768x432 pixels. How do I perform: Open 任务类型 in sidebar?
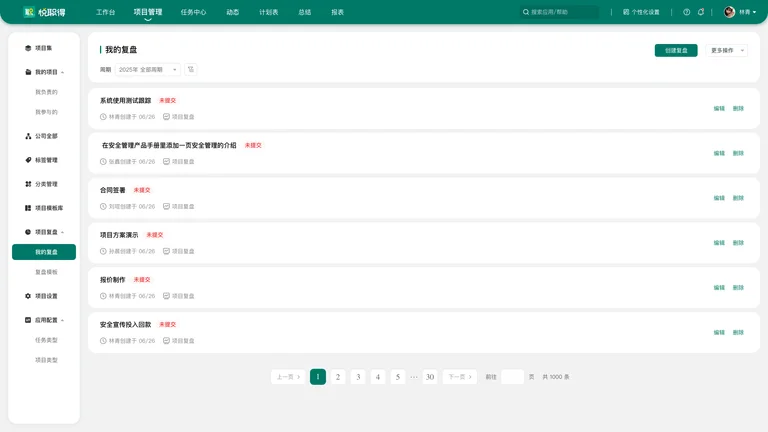point(46,340)
